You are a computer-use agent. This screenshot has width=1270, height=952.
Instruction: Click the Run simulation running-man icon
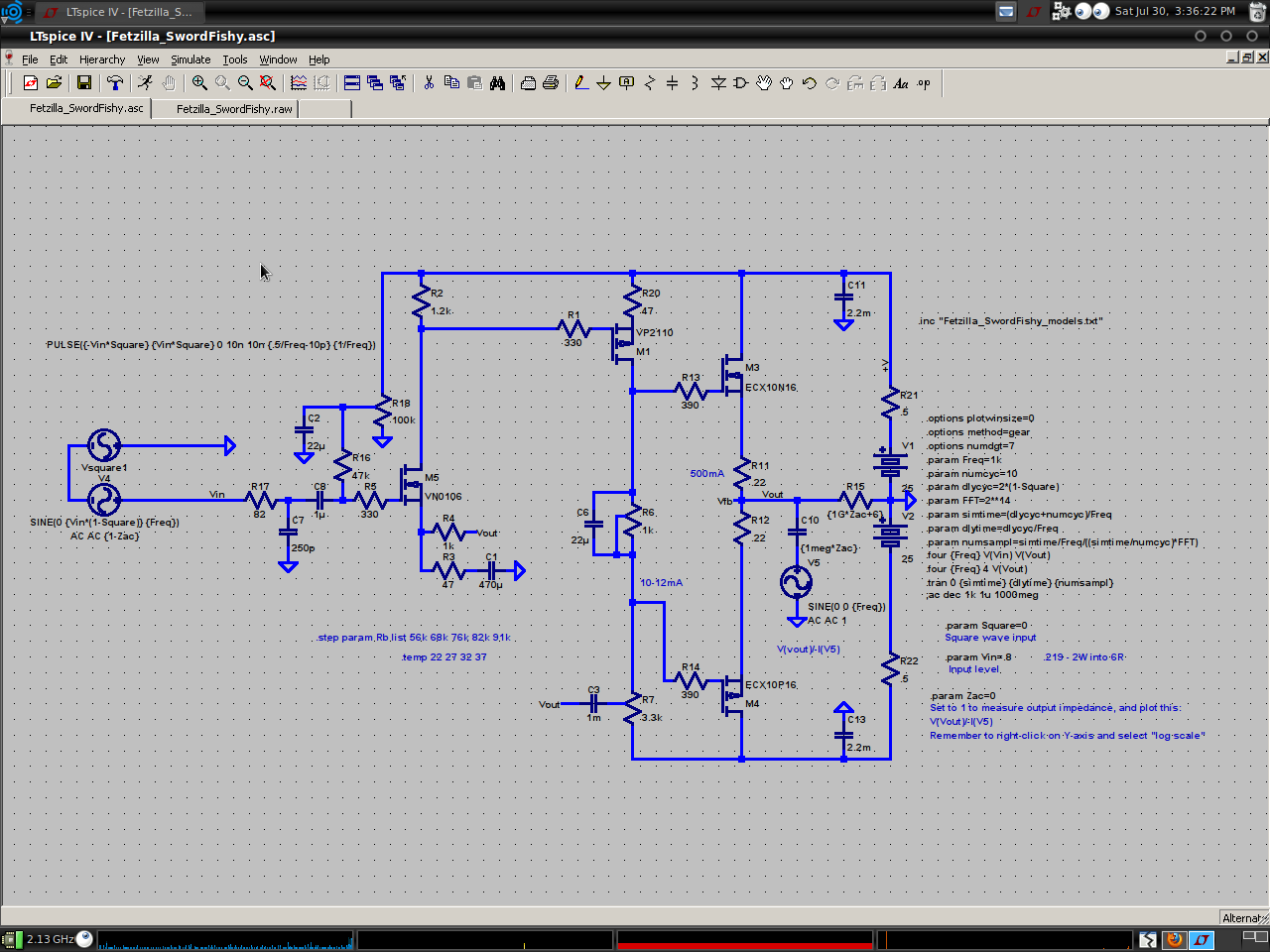(x=146, y=83)
